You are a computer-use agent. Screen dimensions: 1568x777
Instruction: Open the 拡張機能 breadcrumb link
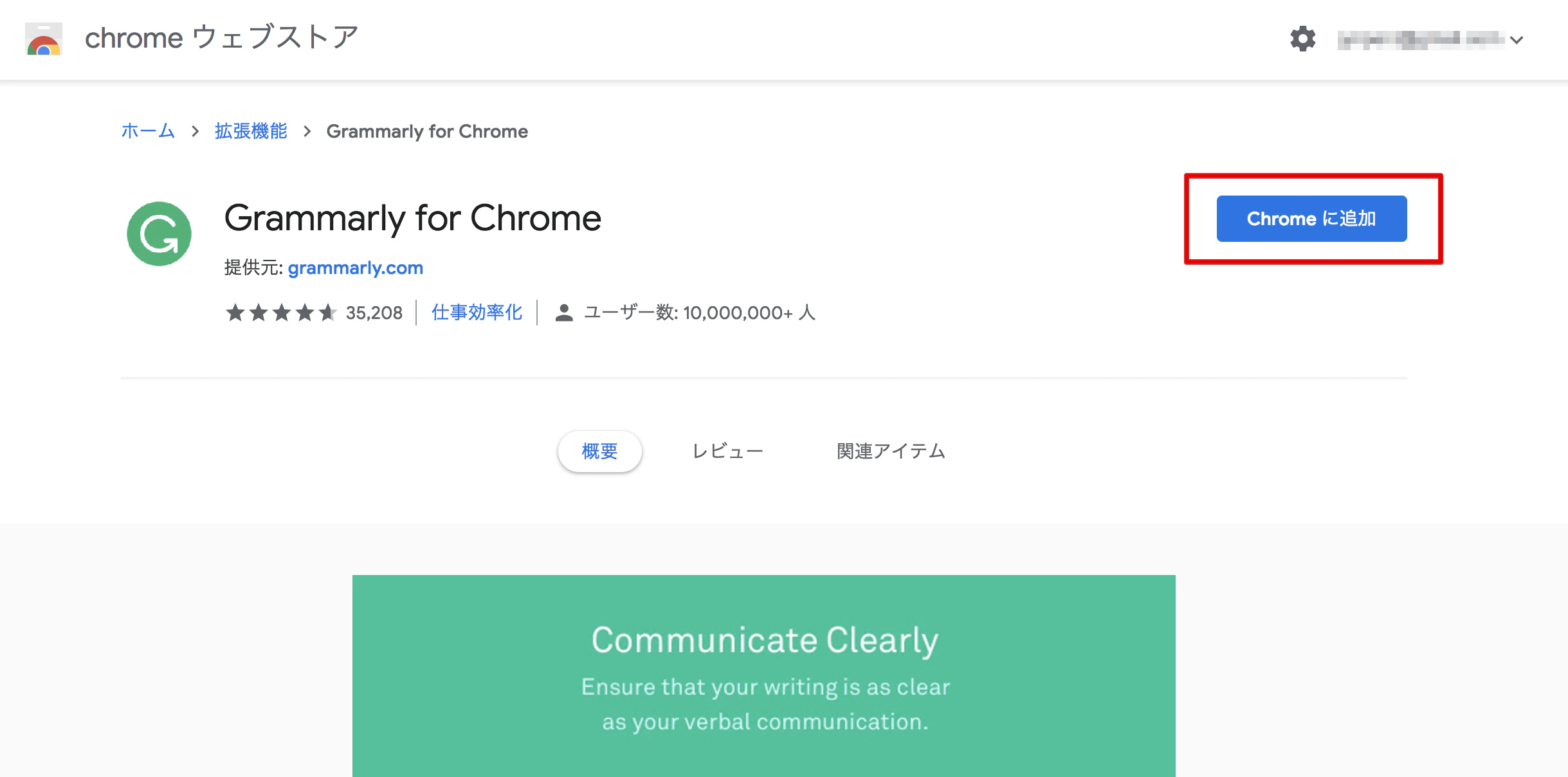point(251,131)
